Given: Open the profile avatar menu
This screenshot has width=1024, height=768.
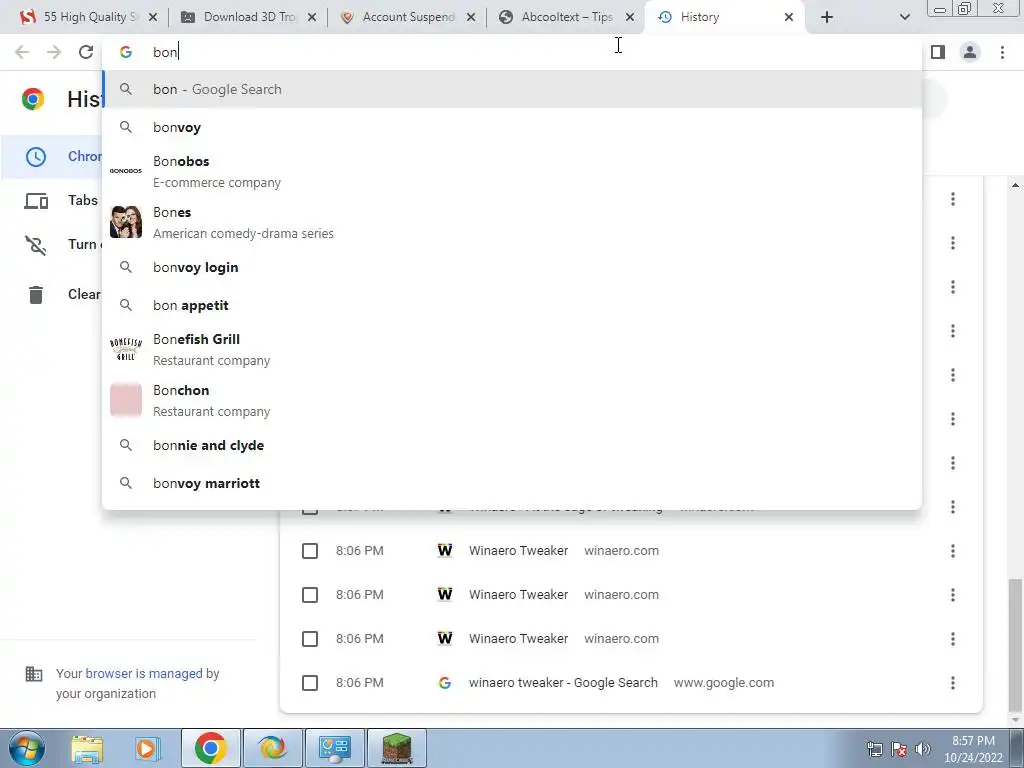Looking at the screenshot, I should pos(970,52).
